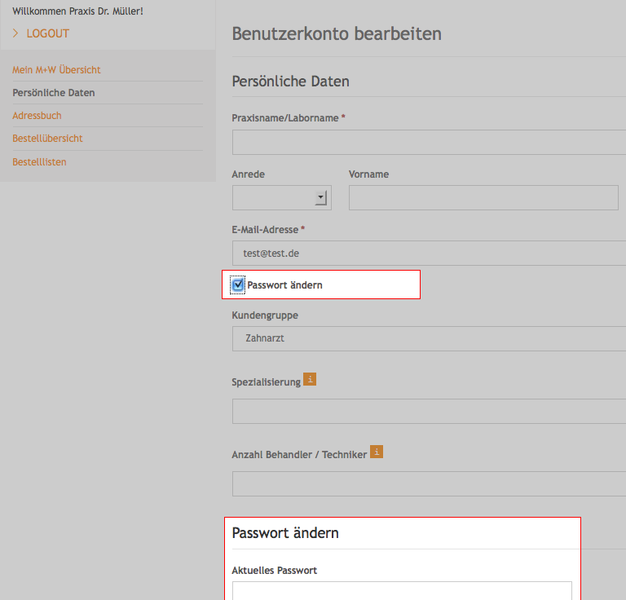Viewport: 626px width, 600px height.
Task: Click the Passwort ändern checkbox label text
Action: (x=285, y=285)
